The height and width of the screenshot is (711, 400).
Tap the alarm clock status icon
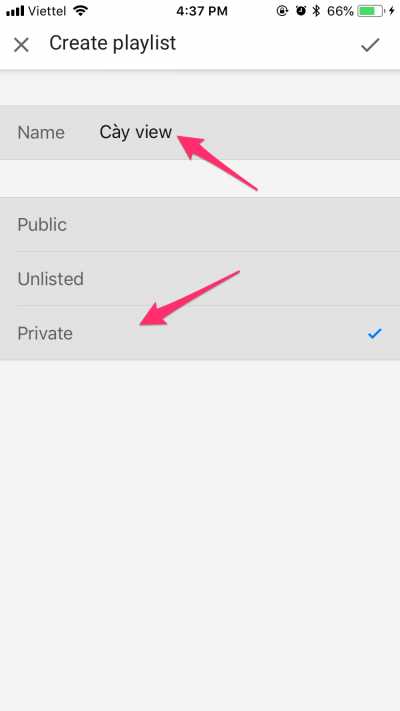click(x=301, y=11)
